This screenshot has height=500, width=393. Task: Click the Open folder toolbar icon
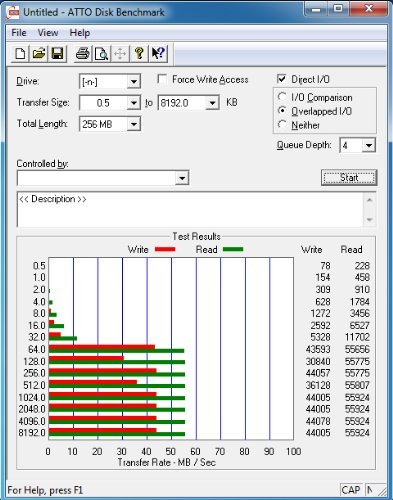coord(39,53)
